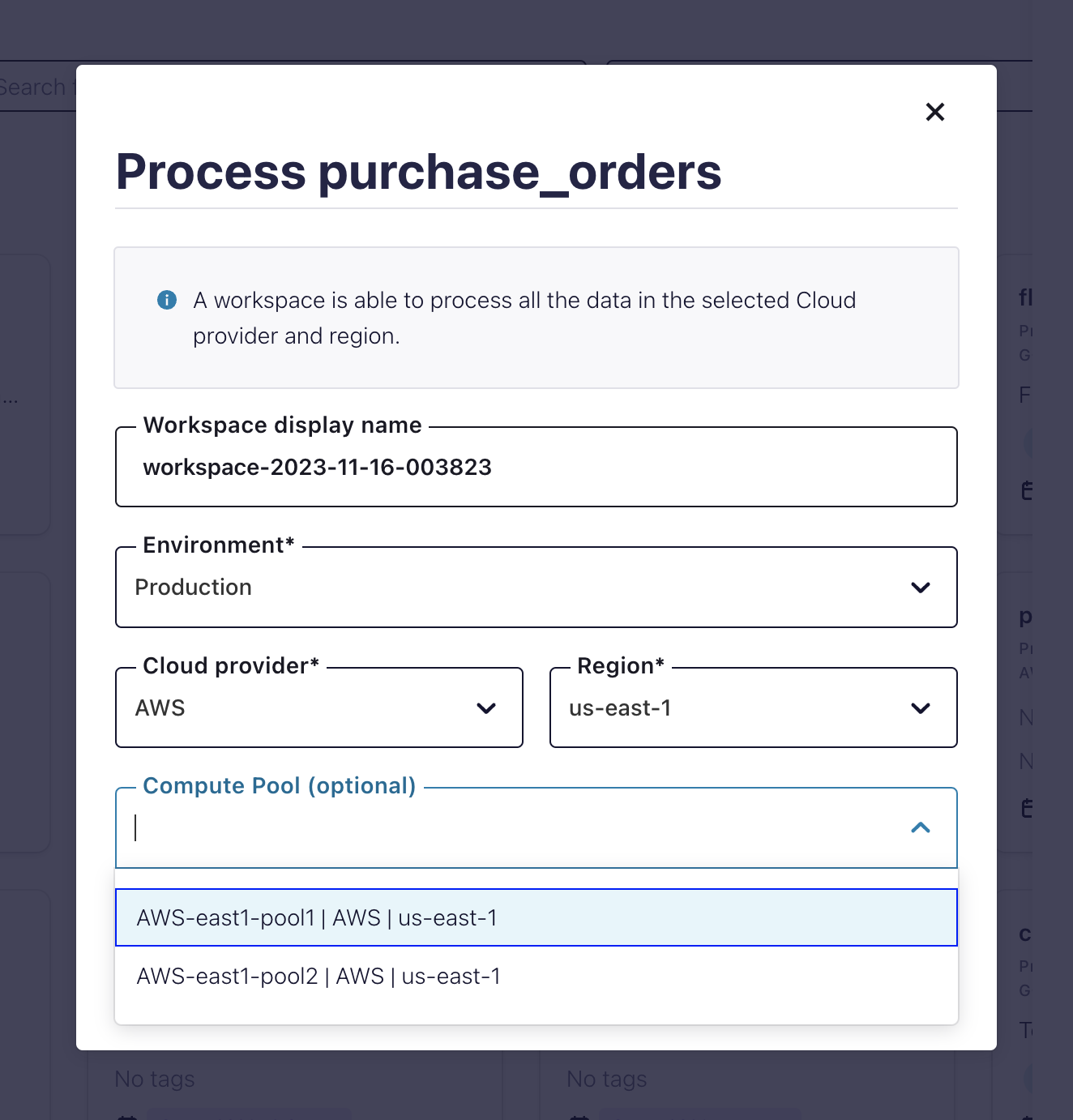Click the Process purchase_orders dialog title

(x=418, y=172)
